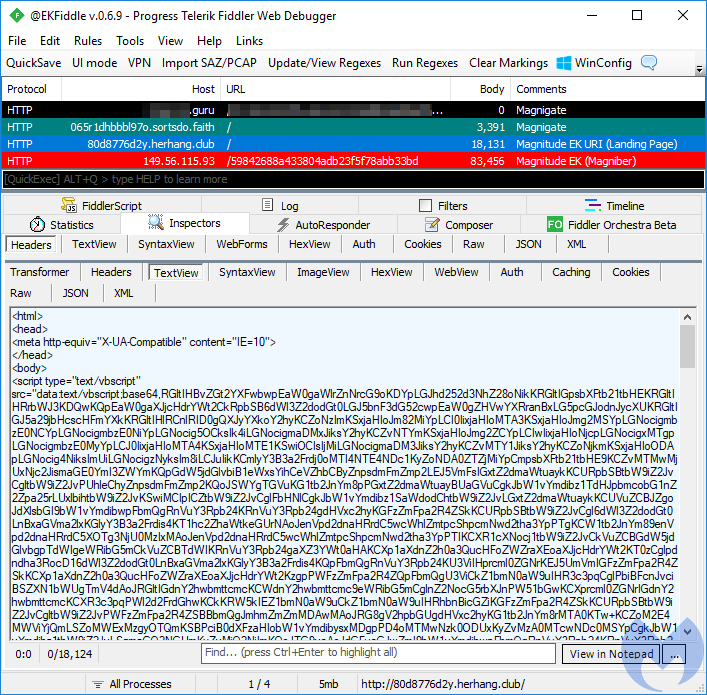Image resolution: width=707 pixels, height=695 pixels.
Task: Click the Comments column header
Action: 607,89
